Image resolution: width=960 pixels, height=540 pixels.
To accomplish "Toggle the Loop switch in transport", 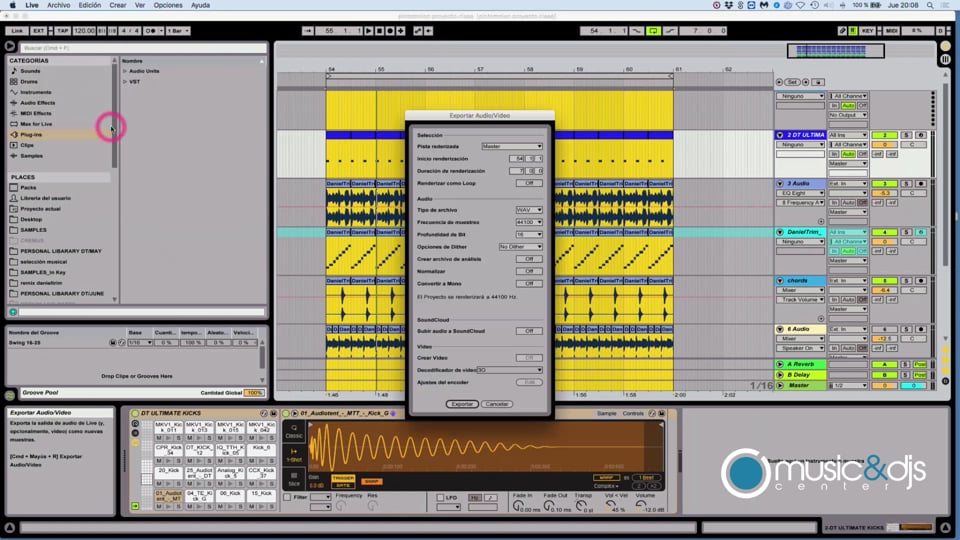I will 653,31.
